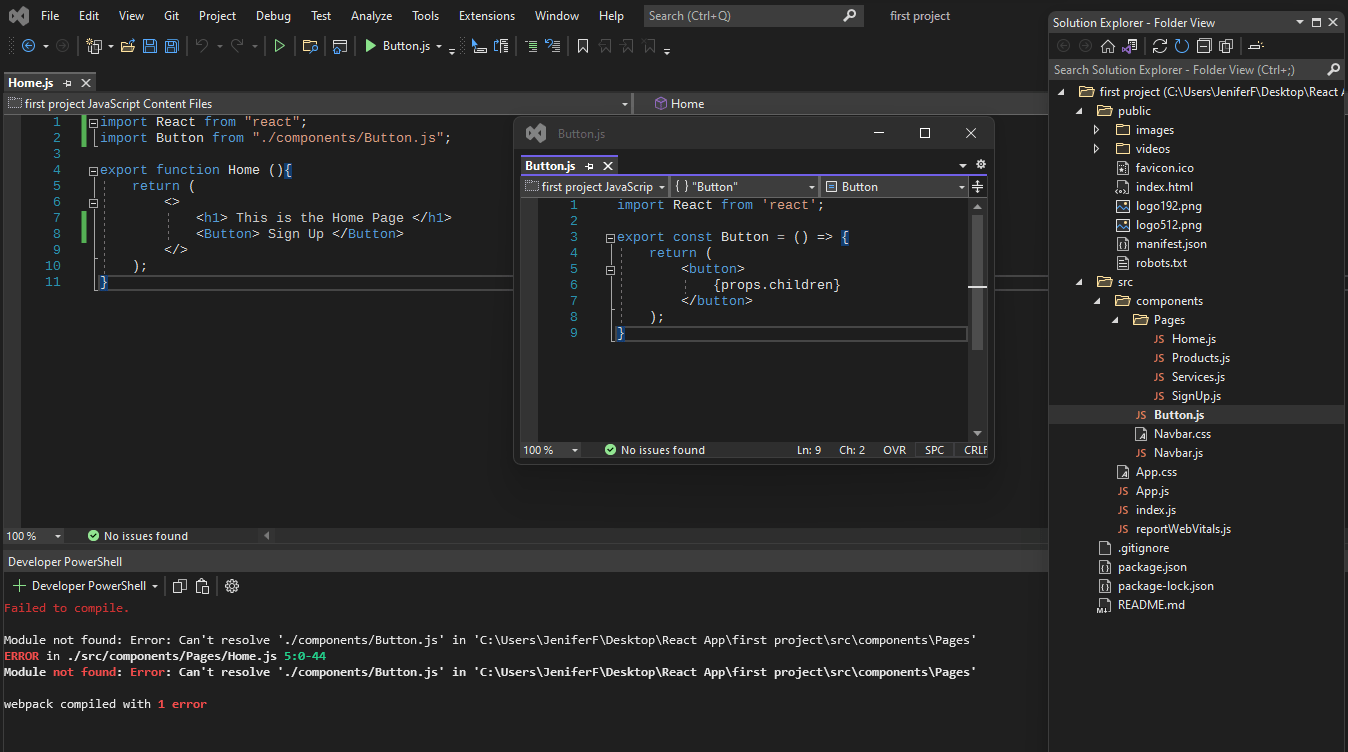Screen dimensions: 1348x752
Task: Click the Save All toolbar icon
Action: (171, 46)
